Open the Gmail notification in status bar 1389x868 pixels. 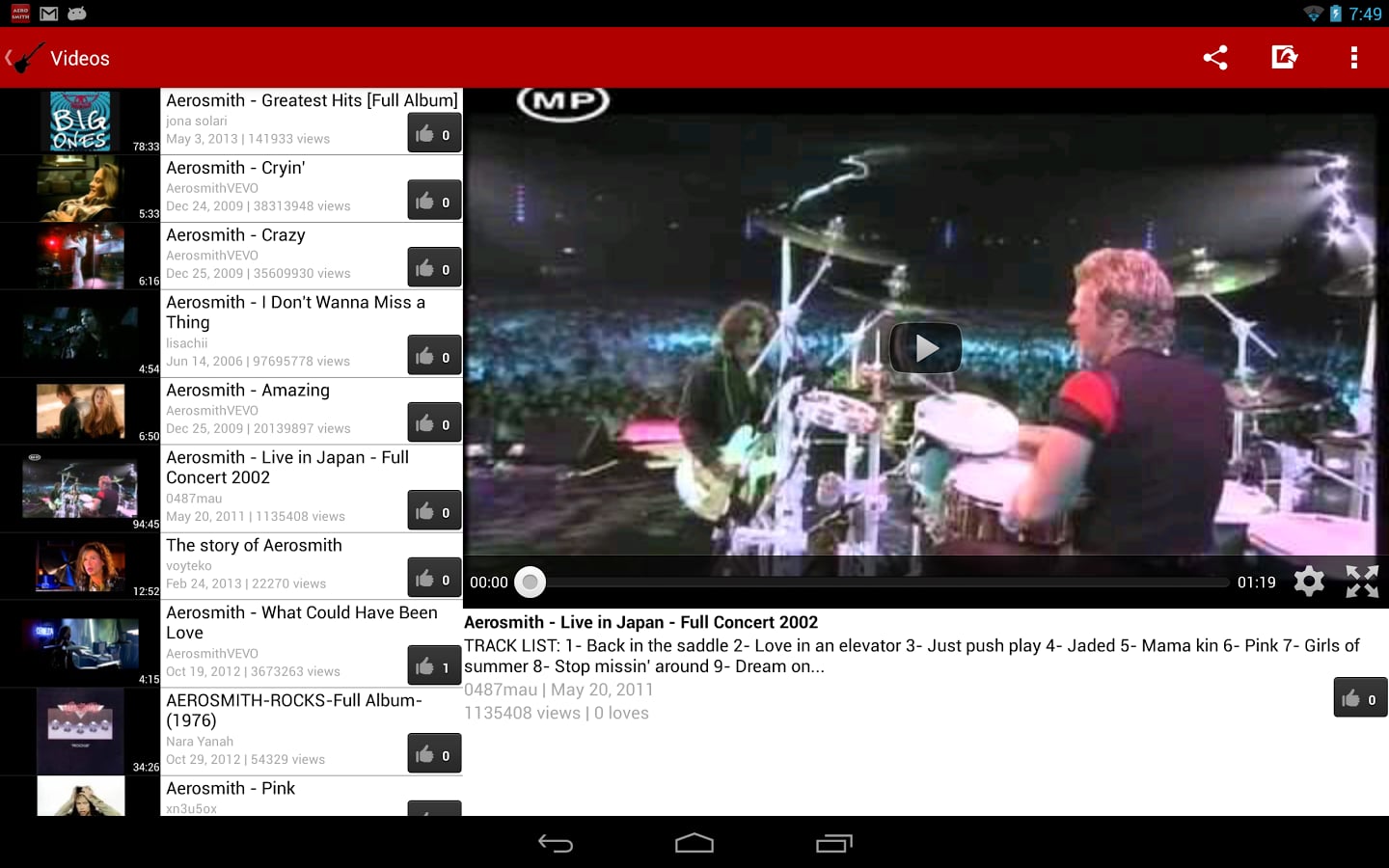49,14
